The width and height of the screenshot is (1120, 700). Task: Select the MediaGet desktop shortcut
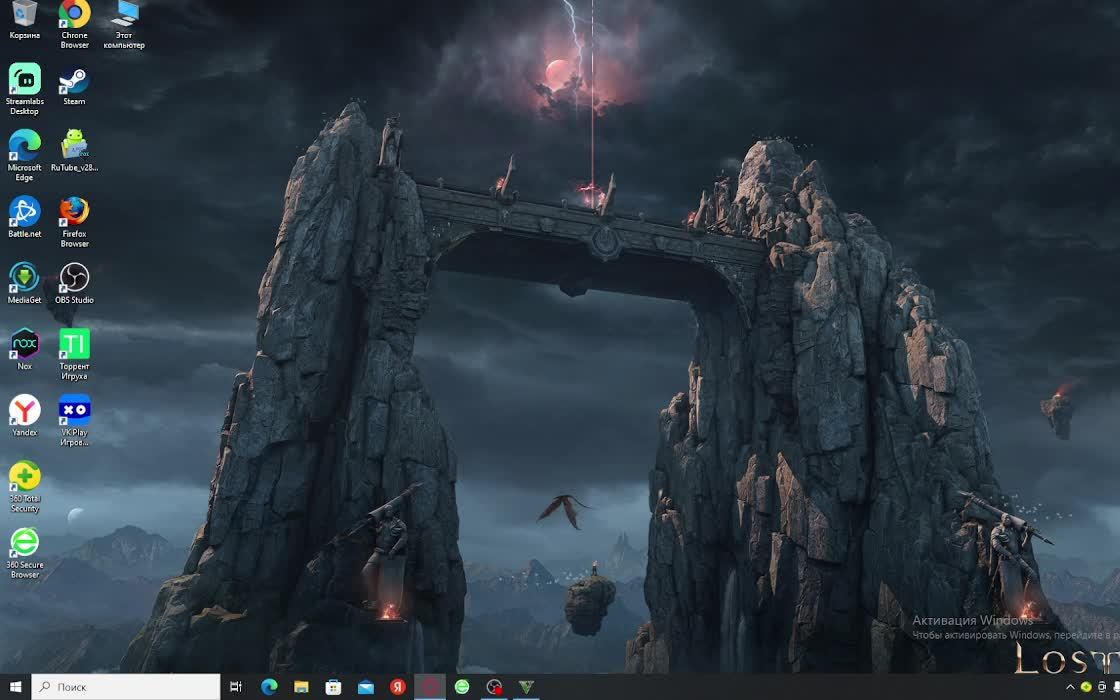[x=24, y=283]
